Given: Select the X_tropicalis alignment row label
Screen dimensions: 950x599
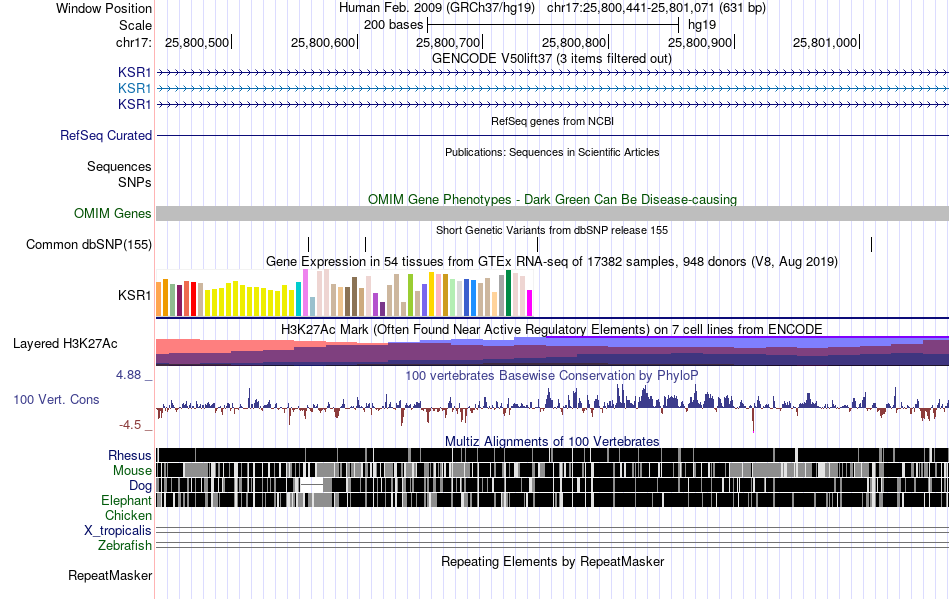Looking at the screenshot, I should (118, 531).
